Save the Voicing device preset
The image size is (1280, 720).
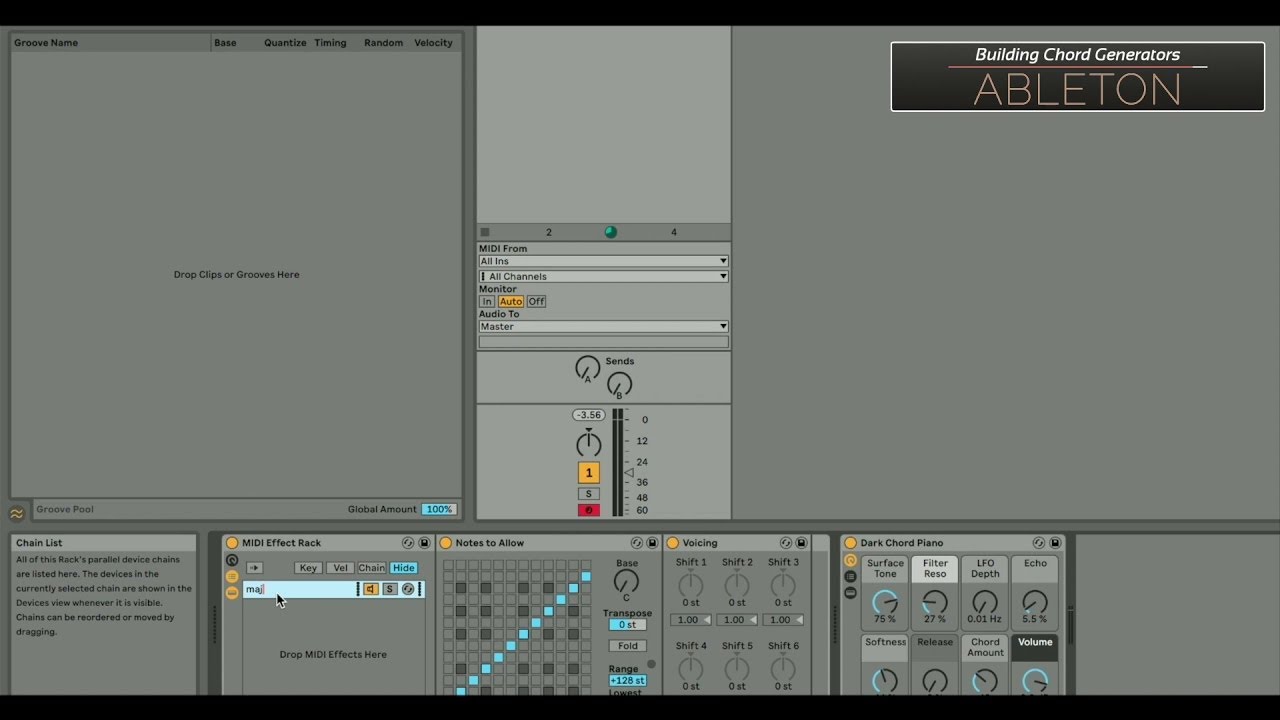(801, 543)
